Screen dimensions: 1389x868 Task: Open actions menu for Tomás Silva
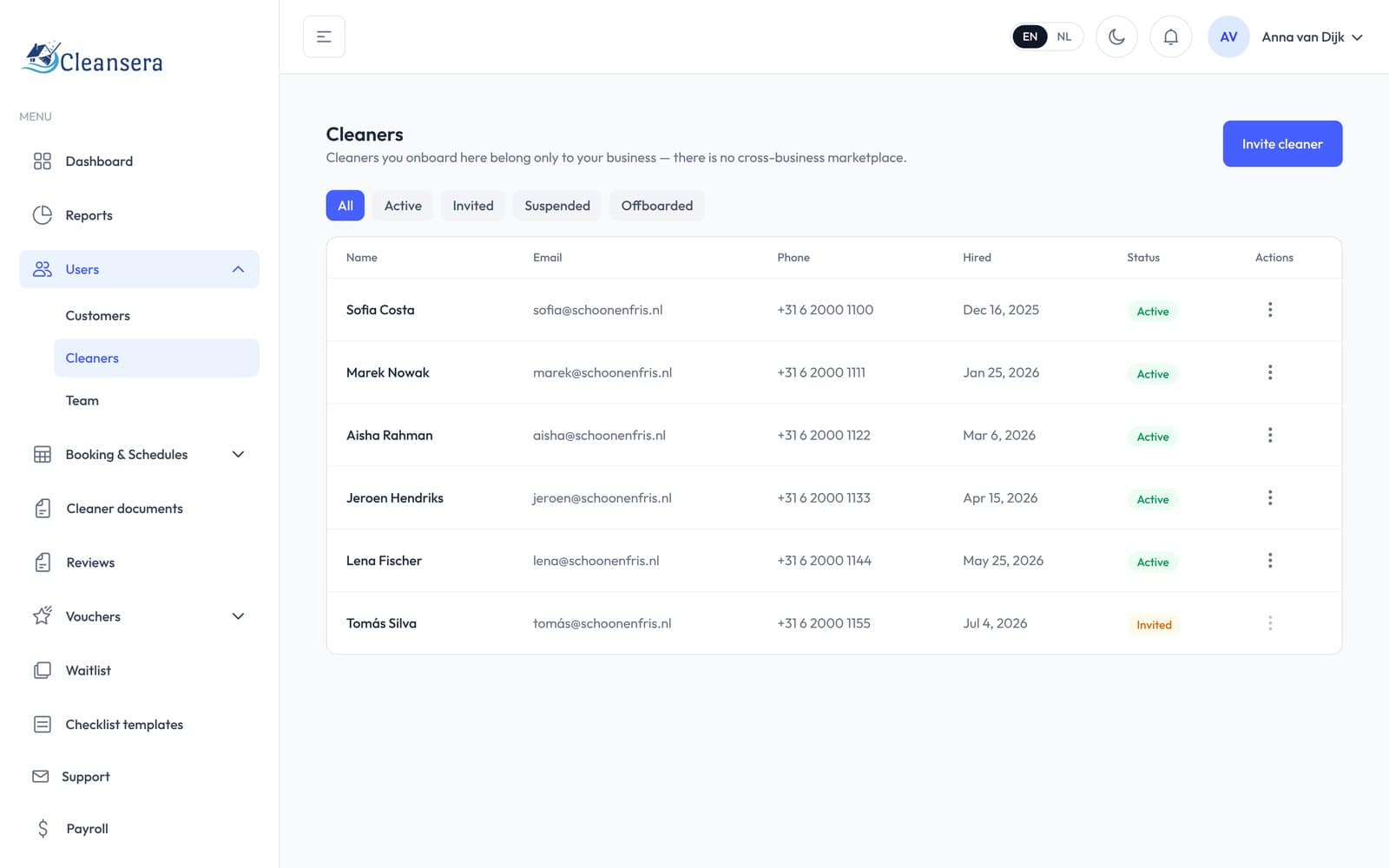point(1270,623)
